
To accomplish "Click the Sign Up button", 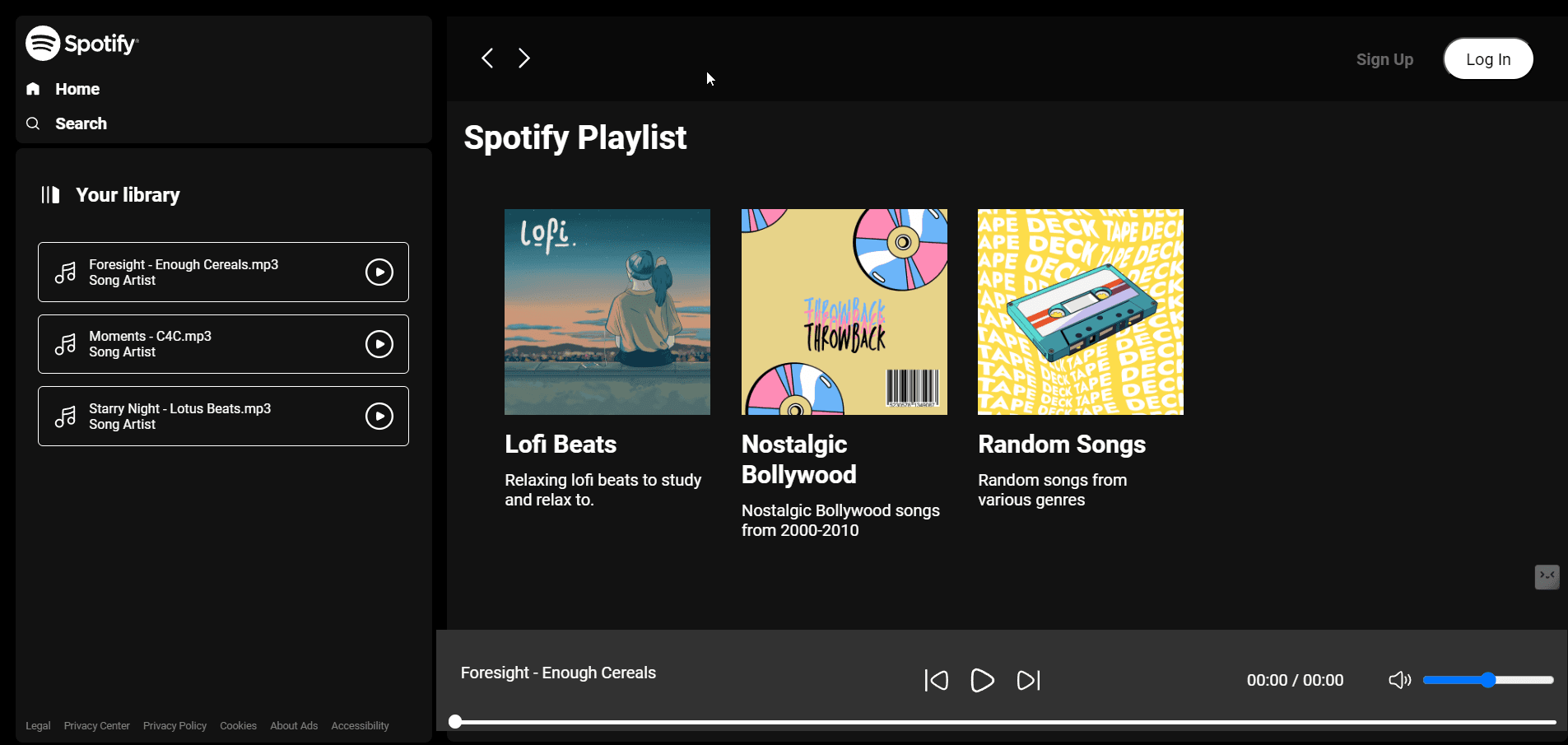I will [1384, 59].
